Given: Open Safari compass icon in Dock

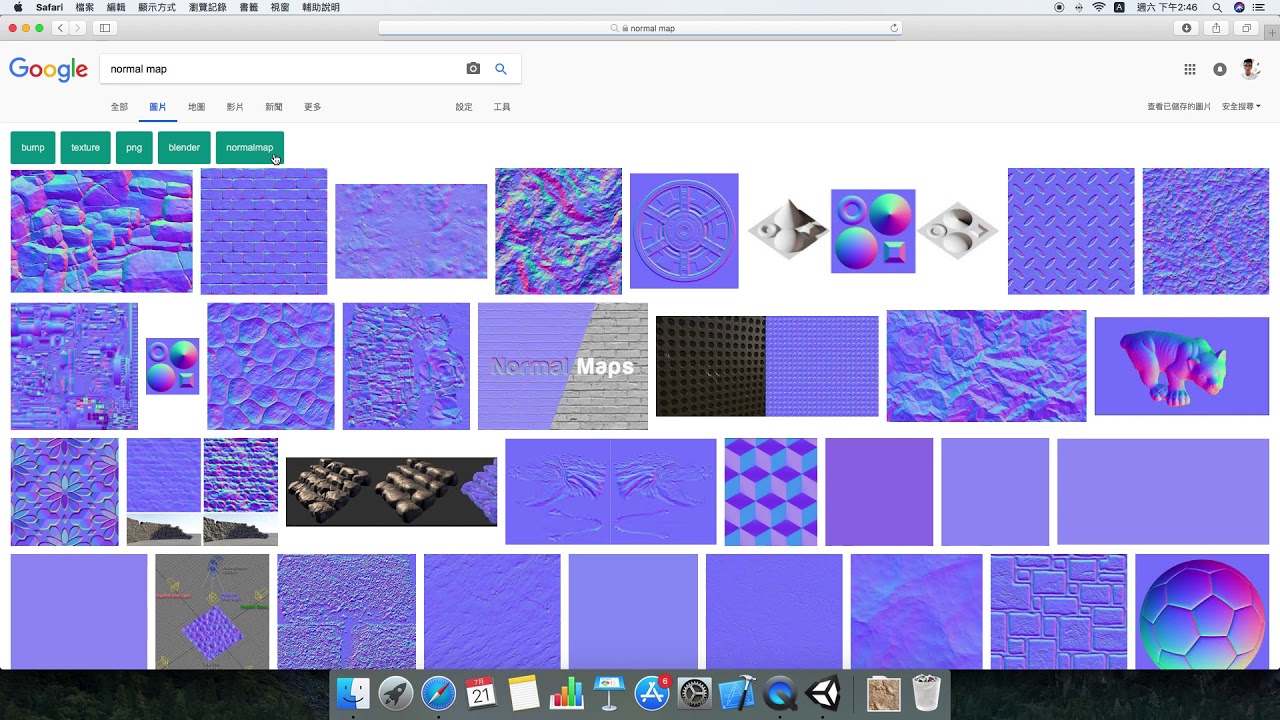Looking at the screenshot, I should pyautogui.click(x=439, y=693).
